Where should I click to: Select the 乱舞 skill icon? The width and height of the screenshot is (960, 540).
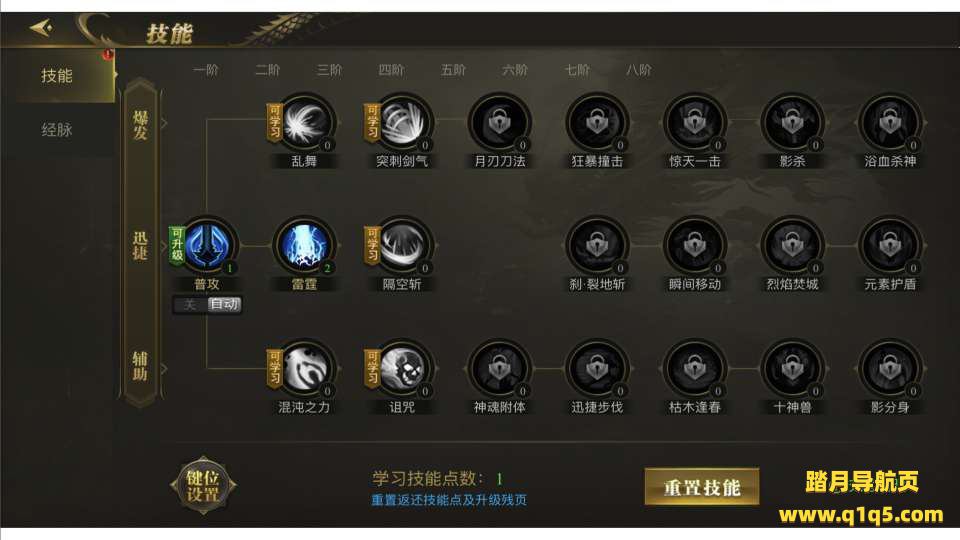click(304, 122)
